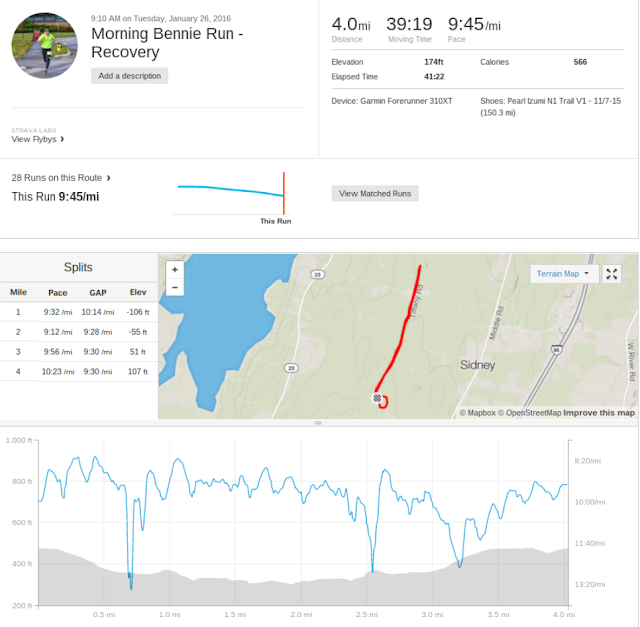
Task: Open the OpenStreetMap attribution link
Action: (x=529, y=413)
